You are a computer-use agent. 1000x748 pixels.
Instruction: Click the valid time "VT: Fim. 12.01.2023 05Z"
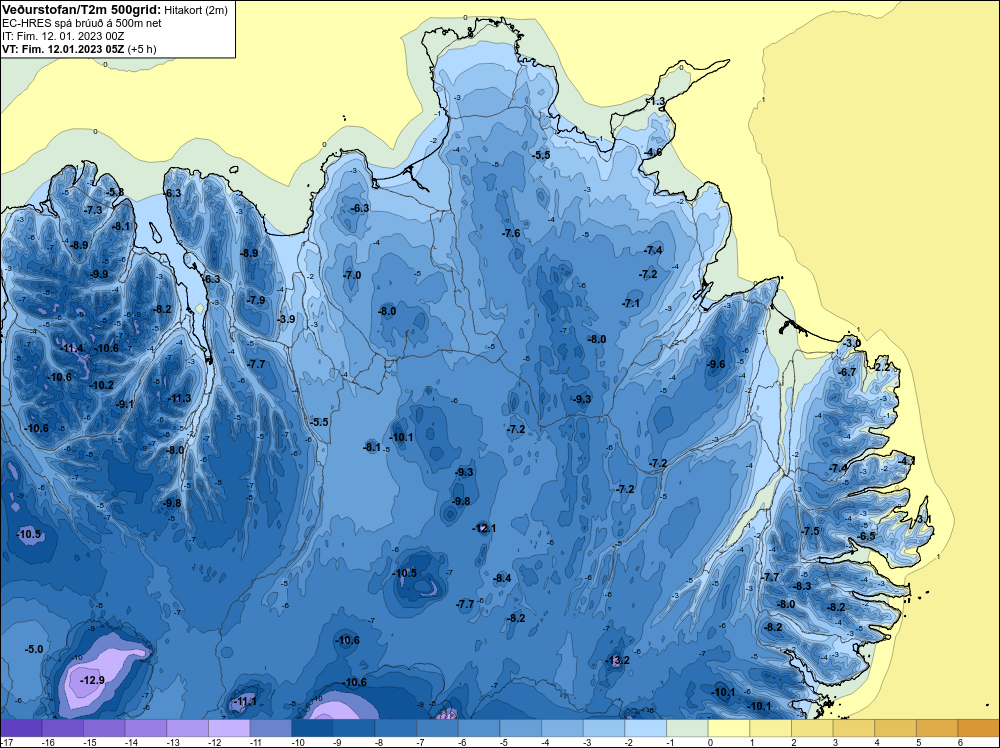point(64,48)
